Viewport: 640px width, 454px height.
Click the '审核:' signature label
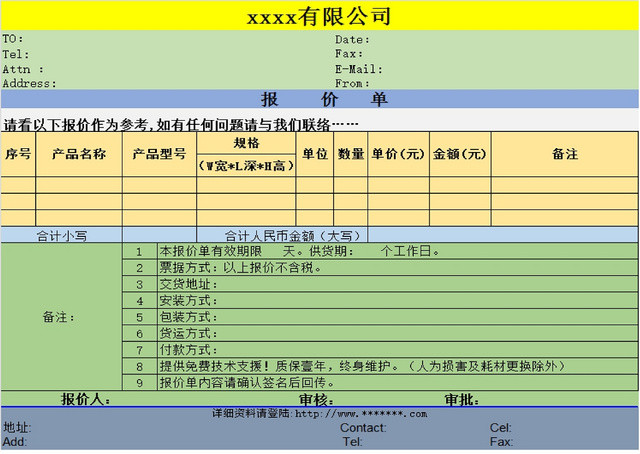(316, 400)
